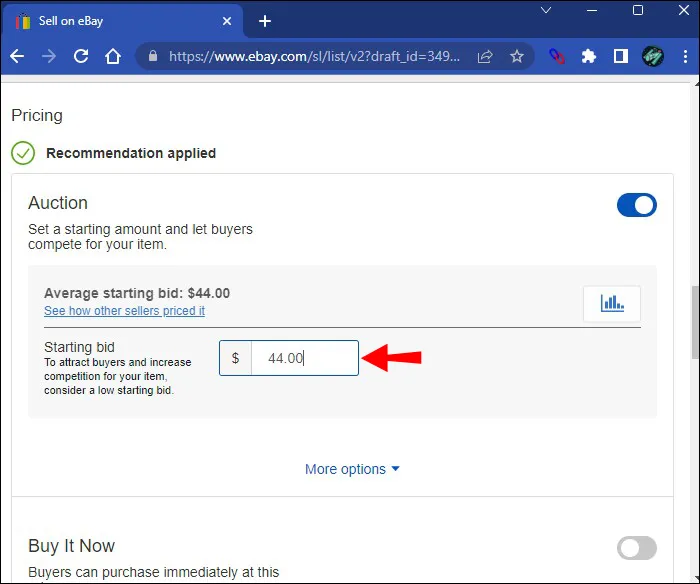
Task: Click the Average starting bid: $44.00 text
Action: (x=137, y=293)
